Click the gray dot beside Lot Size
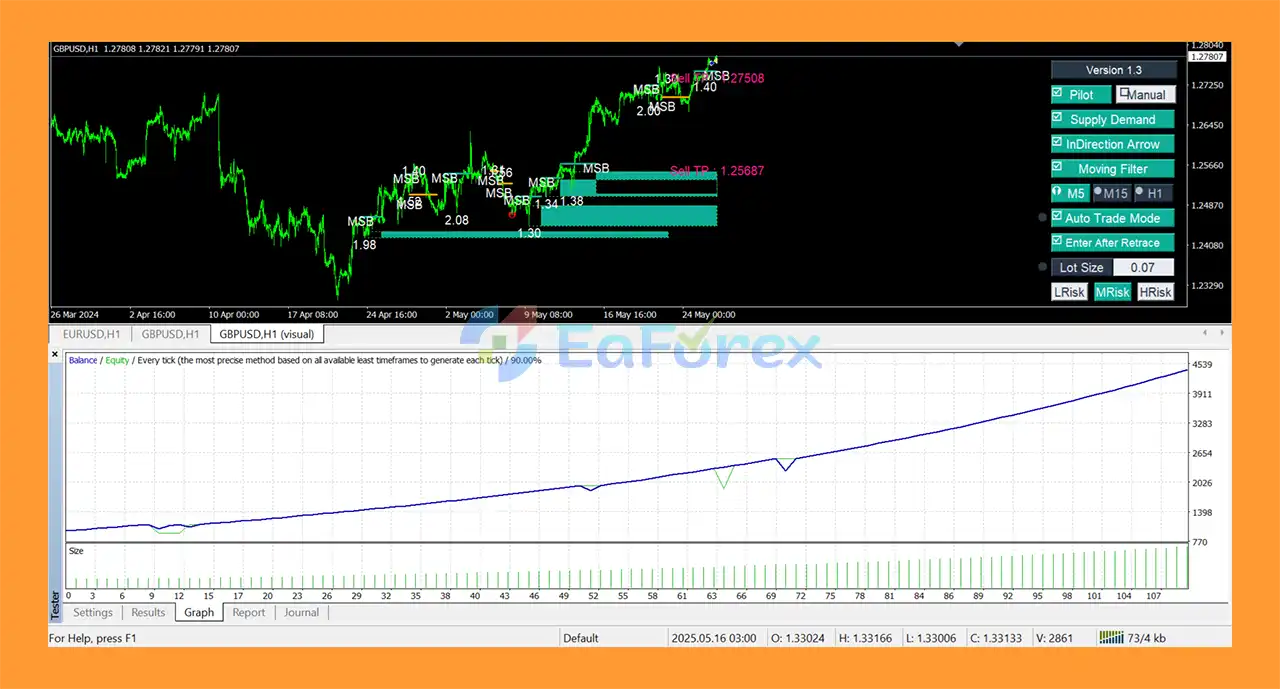The height and width of the screenshot is (689, 1280). (1043, 267)
